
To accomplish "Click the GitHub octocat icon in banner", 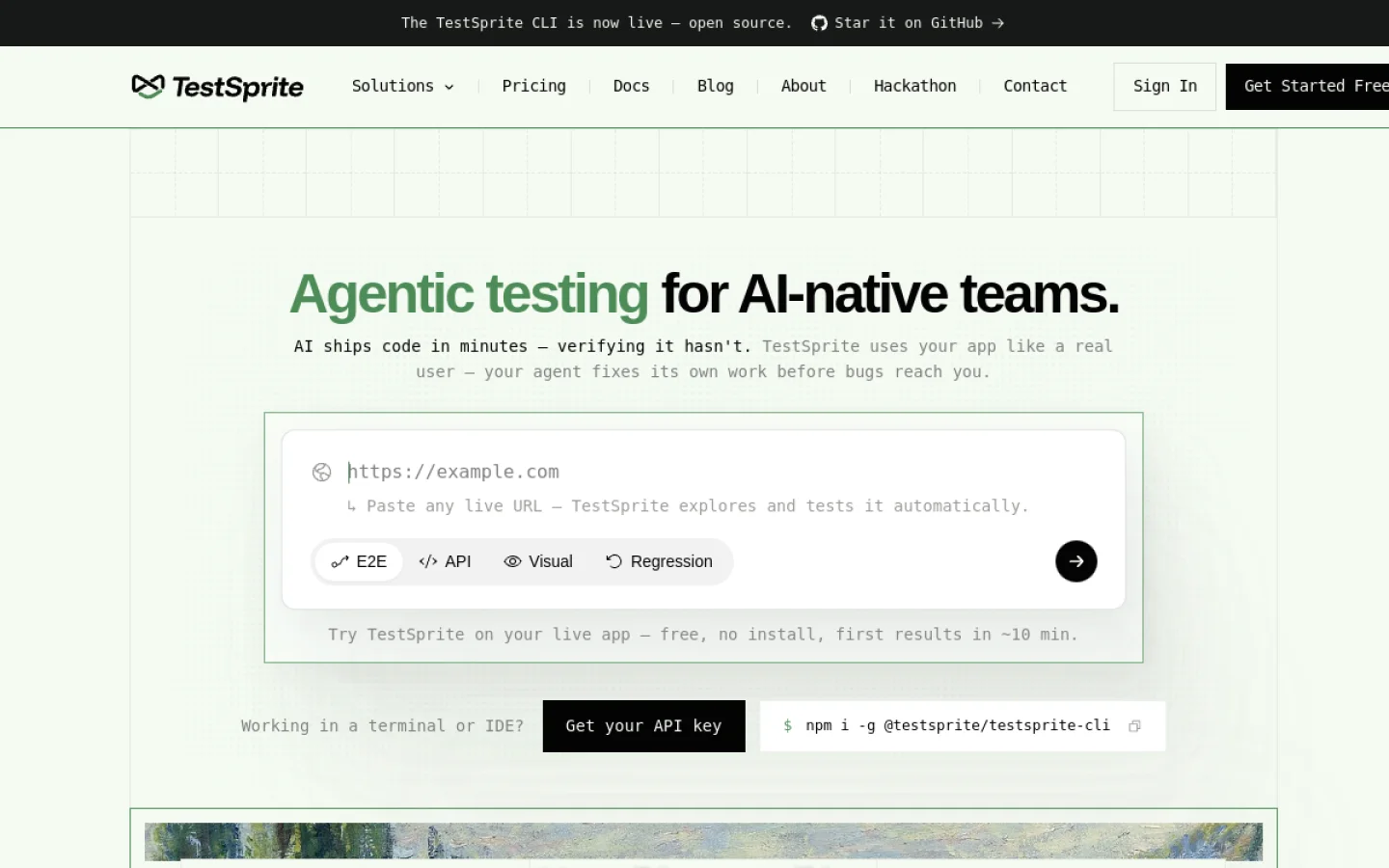I will tap(819, 23).
